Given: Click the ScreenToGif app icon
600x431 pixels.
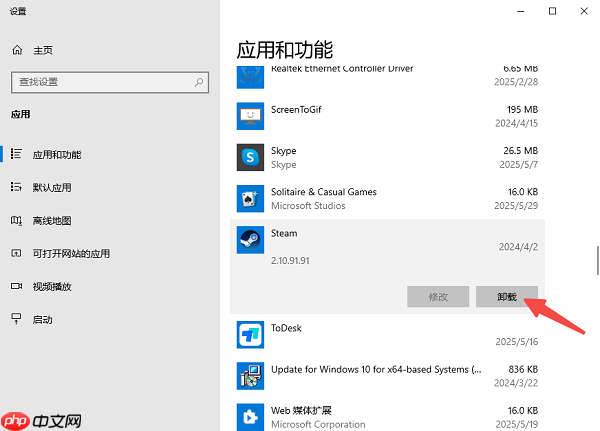Looking at the screenshot, I should point(250,116).
